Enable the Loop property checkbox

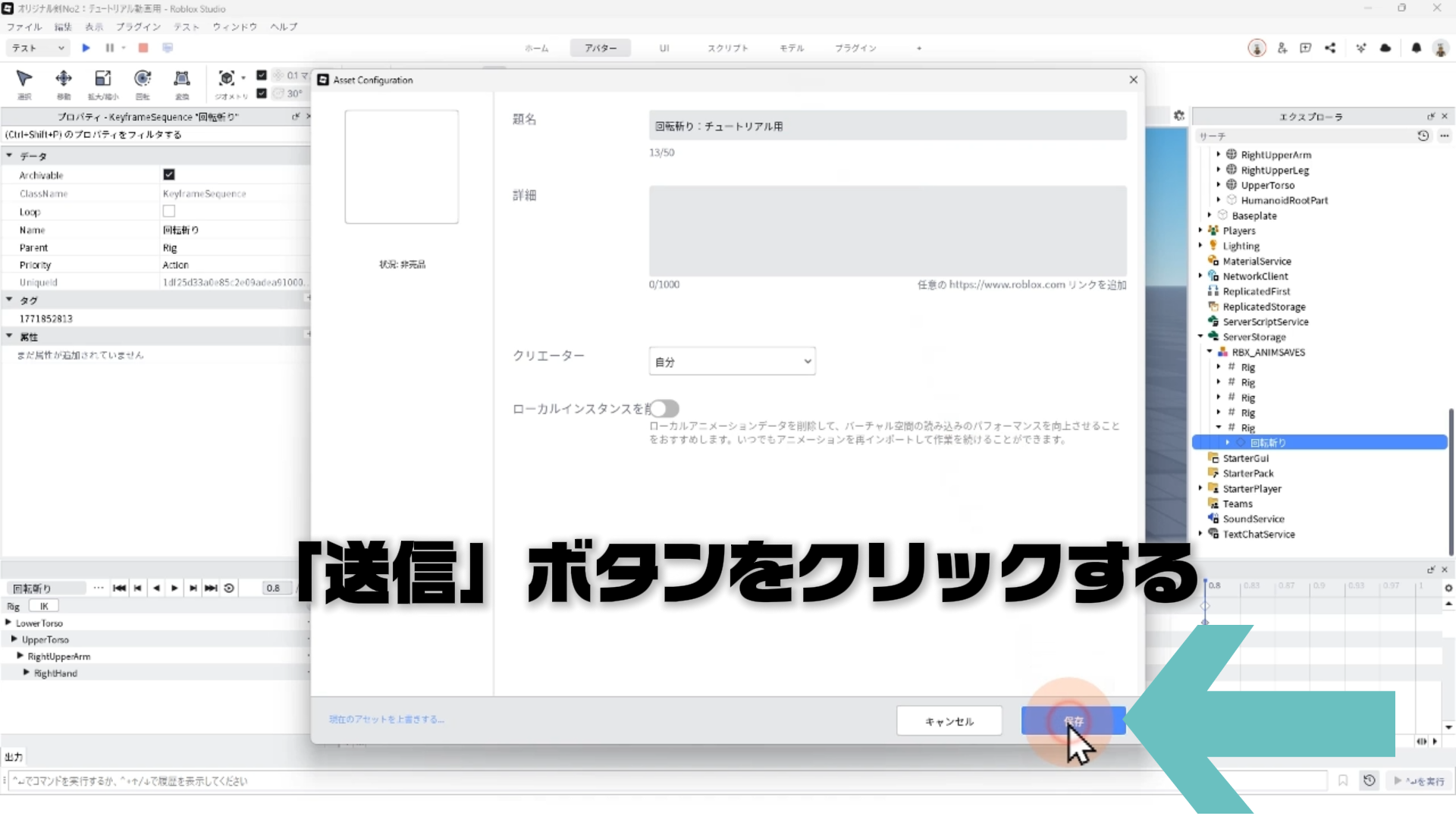(168, 212)
